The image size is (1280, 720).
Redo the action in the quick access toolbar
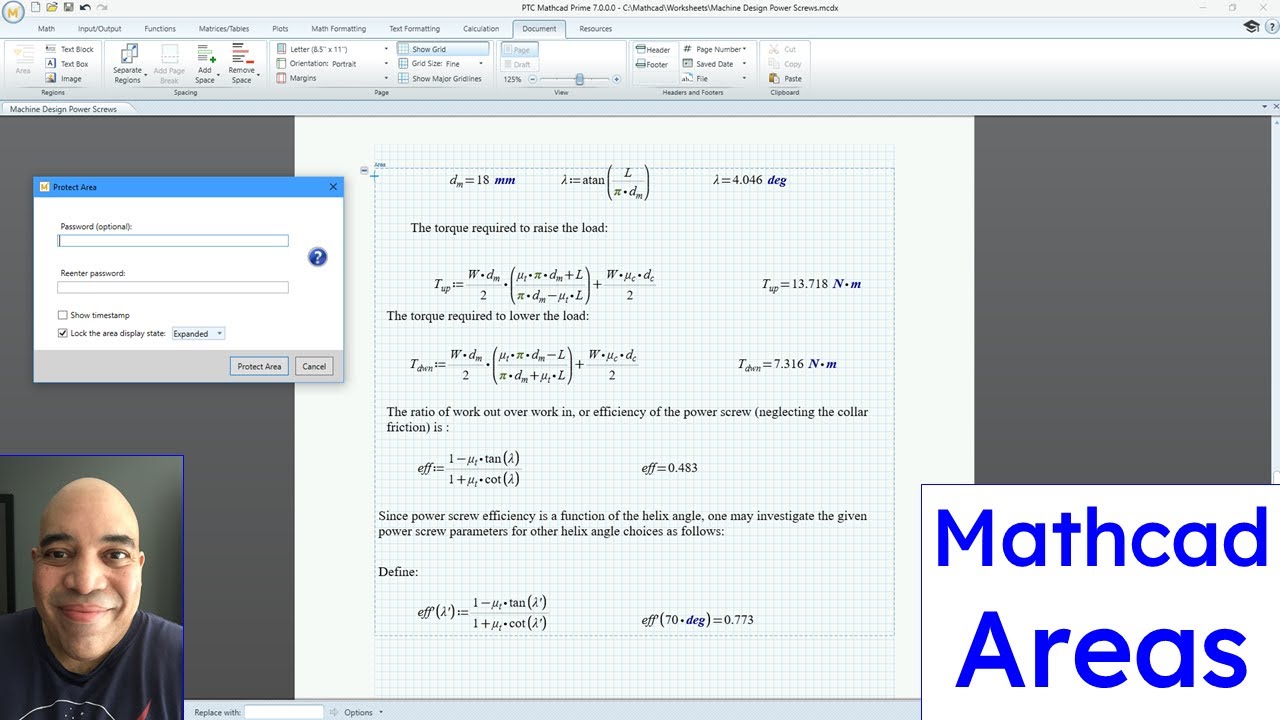click(x=102, y=7)
